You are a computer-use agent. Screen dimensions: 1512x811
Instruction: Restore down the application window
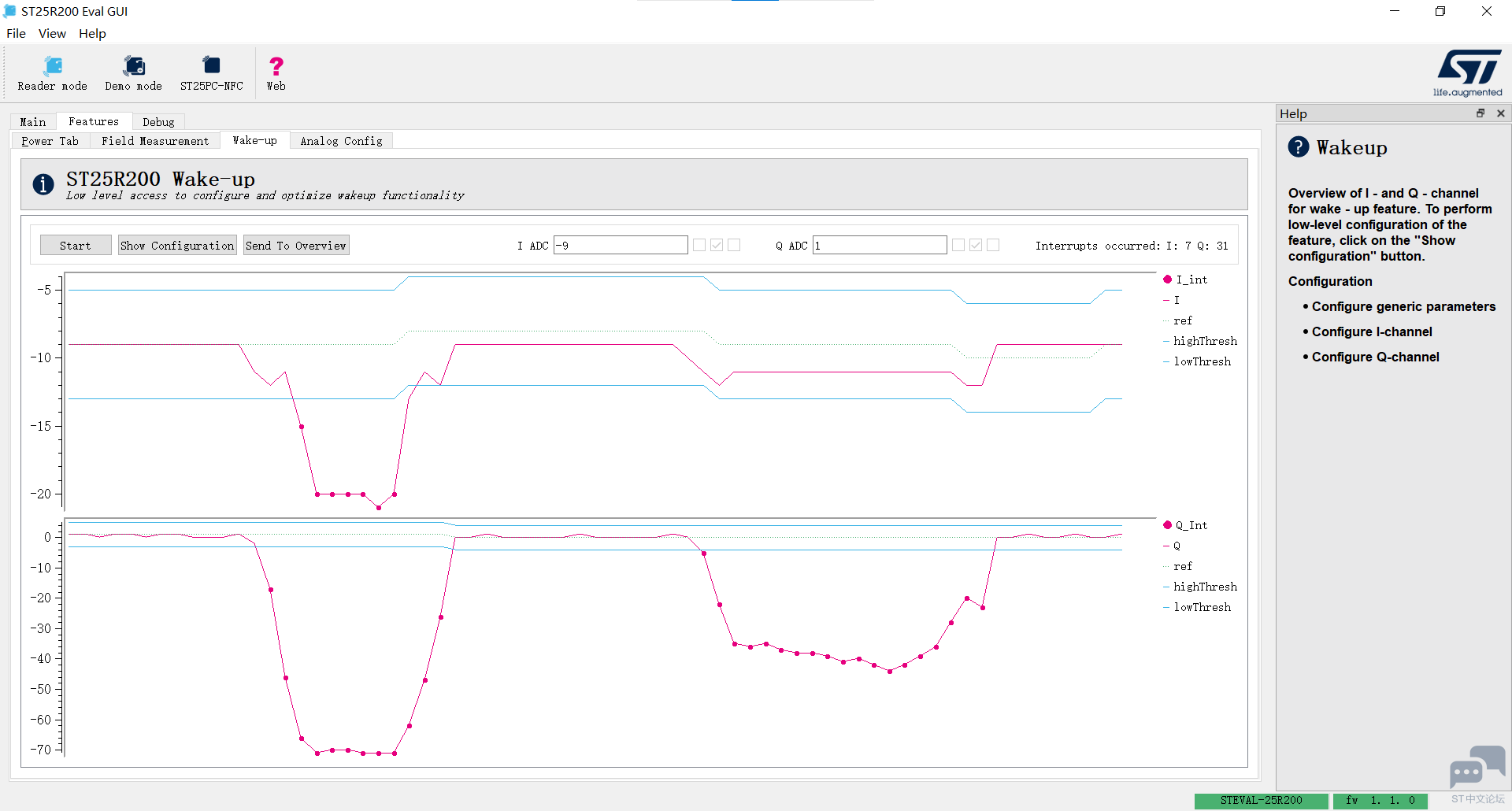1440,11
